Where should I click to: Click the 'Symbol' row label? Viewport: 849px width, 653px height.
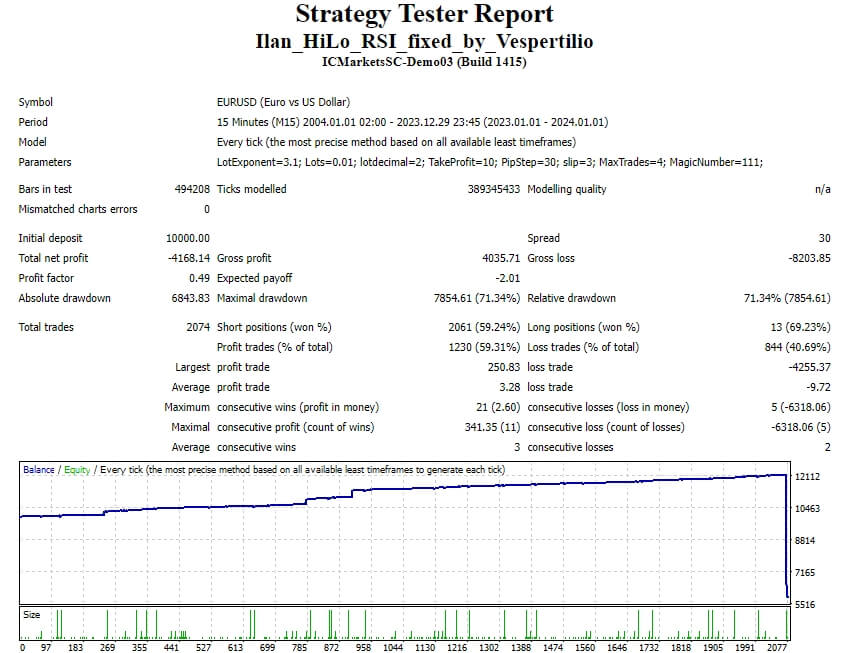[36, 102]
